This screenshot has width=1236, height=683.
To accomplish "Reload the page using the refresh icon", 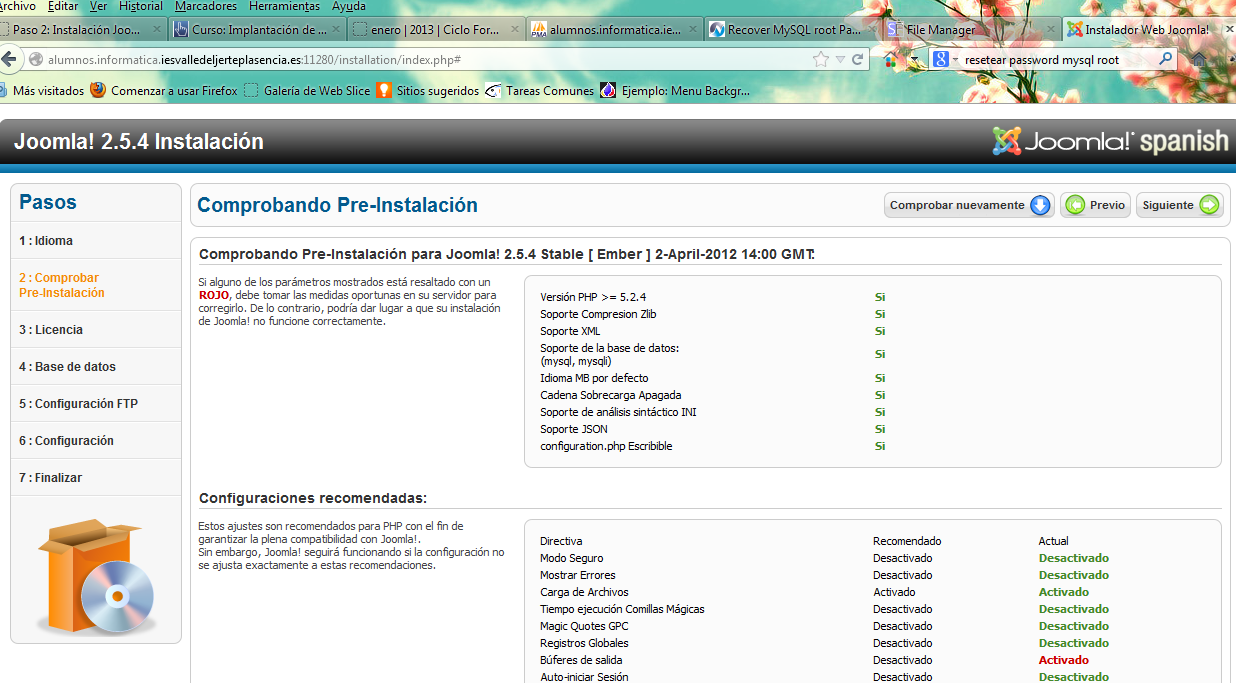I will pyautogui.click(x=857, y=60).
